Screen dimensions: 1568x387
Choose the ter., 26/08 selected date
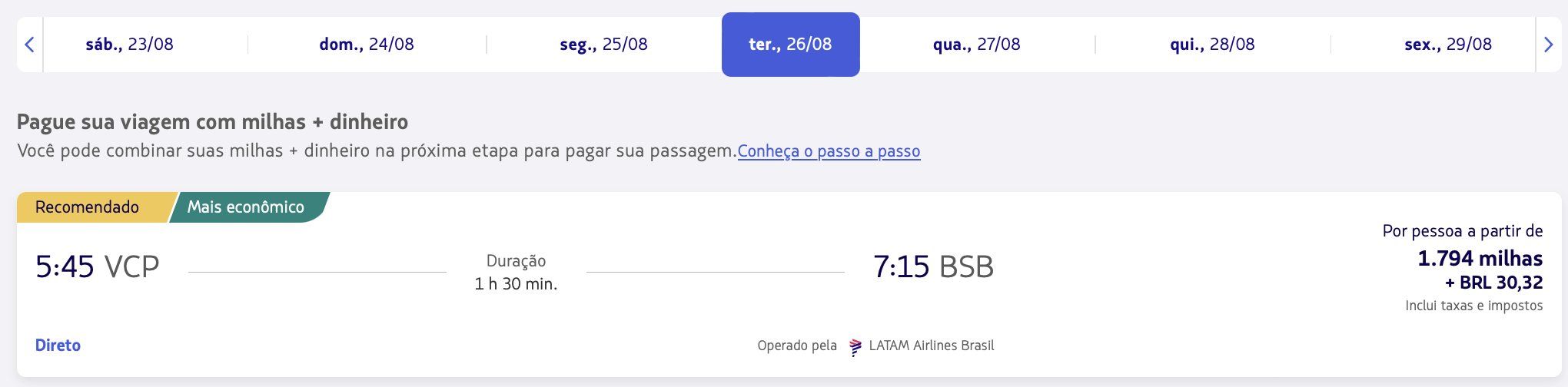pyautogui.click(x=790, y=45)
